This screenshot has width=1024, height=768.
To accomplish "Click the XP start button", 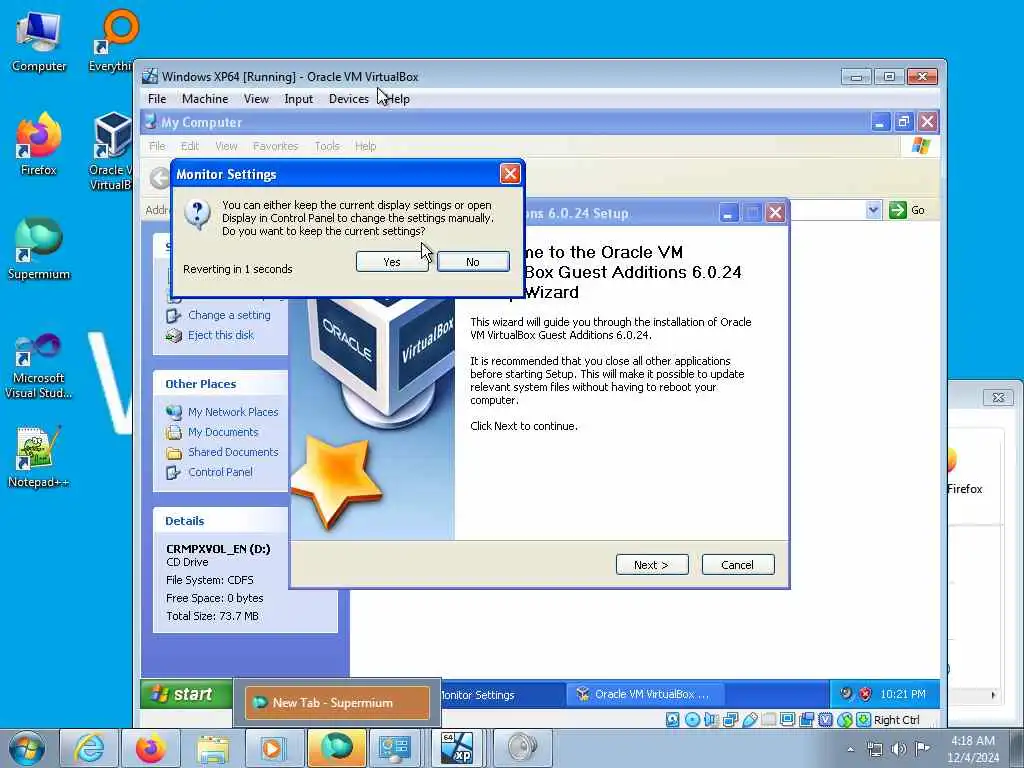I will click(x=186, y=694).
